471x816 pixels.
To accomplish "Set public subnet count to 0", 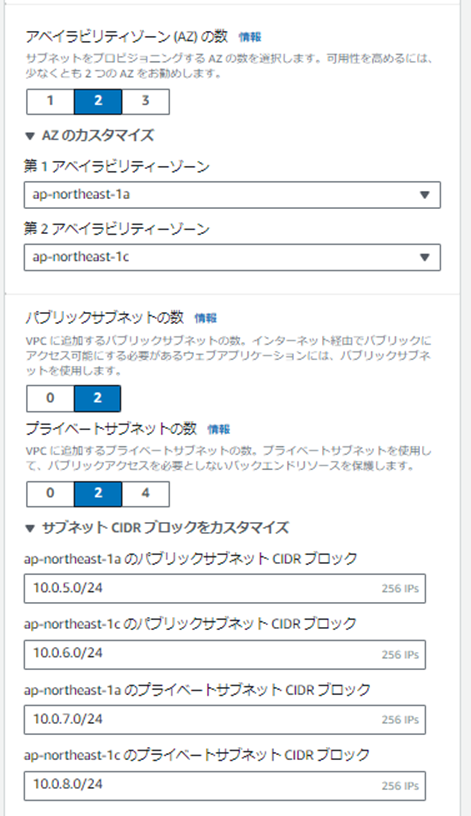I will (x=50, y=398).
